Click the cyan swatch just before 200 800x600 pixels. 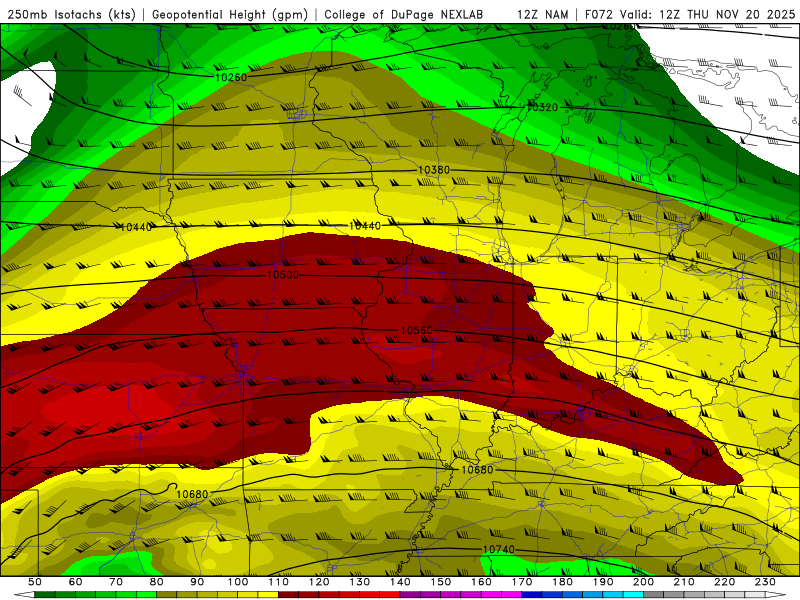633,595
